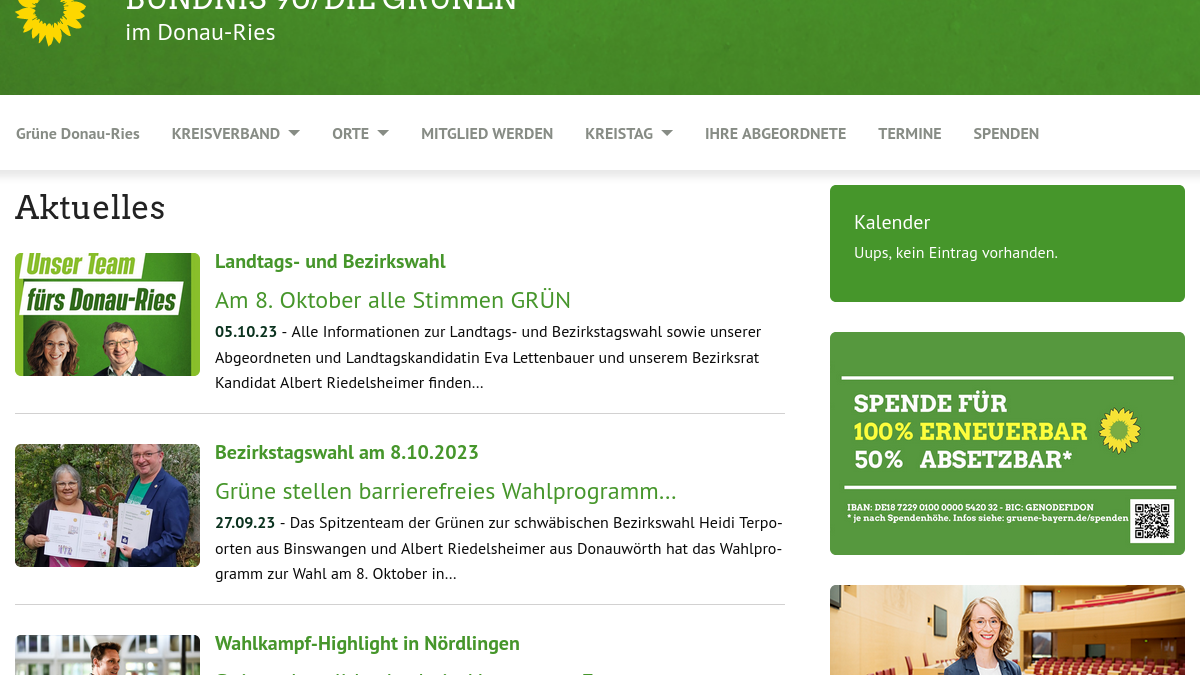This screenshot has height=675, width=1200.
Task: Expand the KREISTAG dropdown arrow
Action: pos(667,133)
